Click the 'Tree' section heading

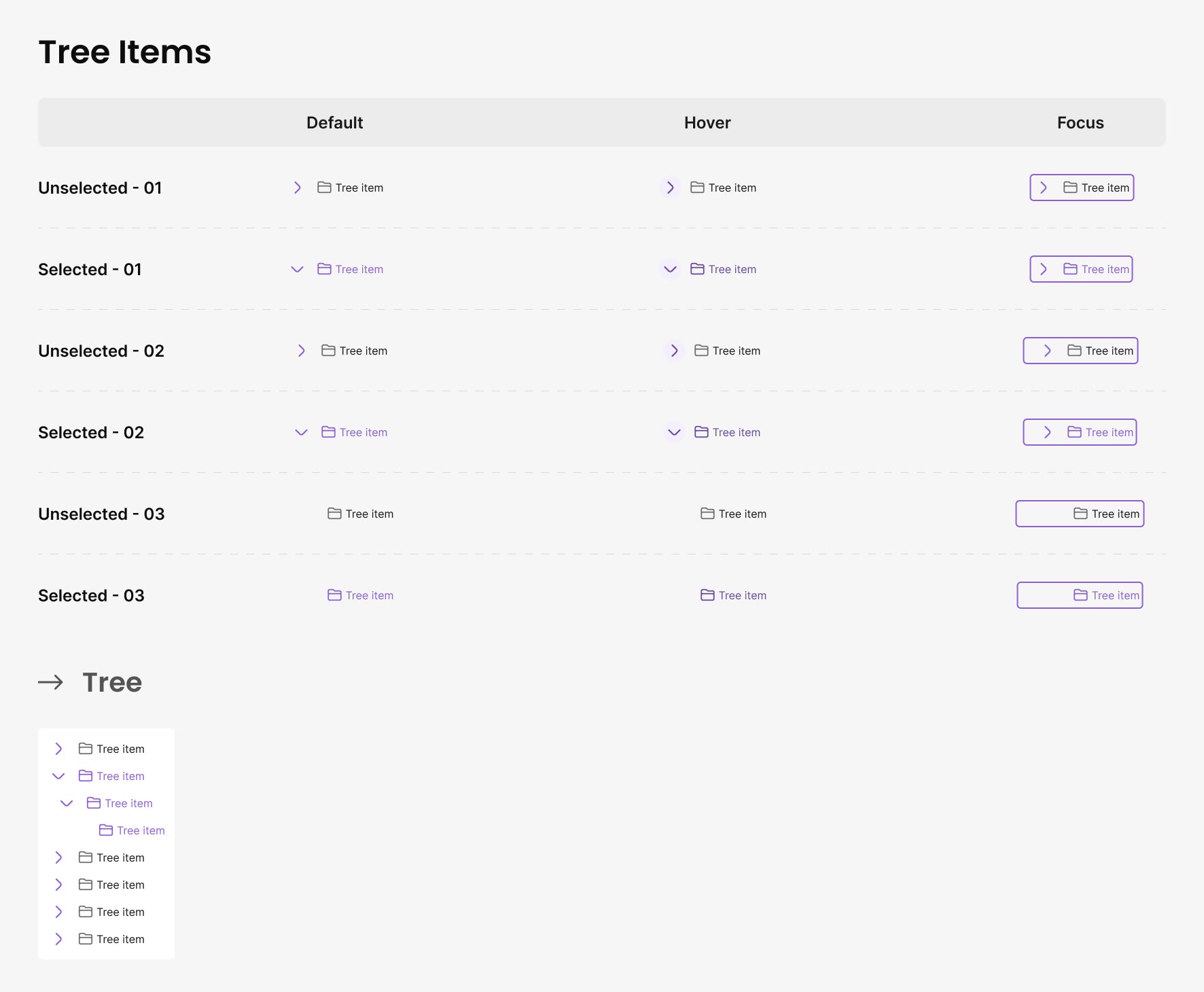point(112,682)
